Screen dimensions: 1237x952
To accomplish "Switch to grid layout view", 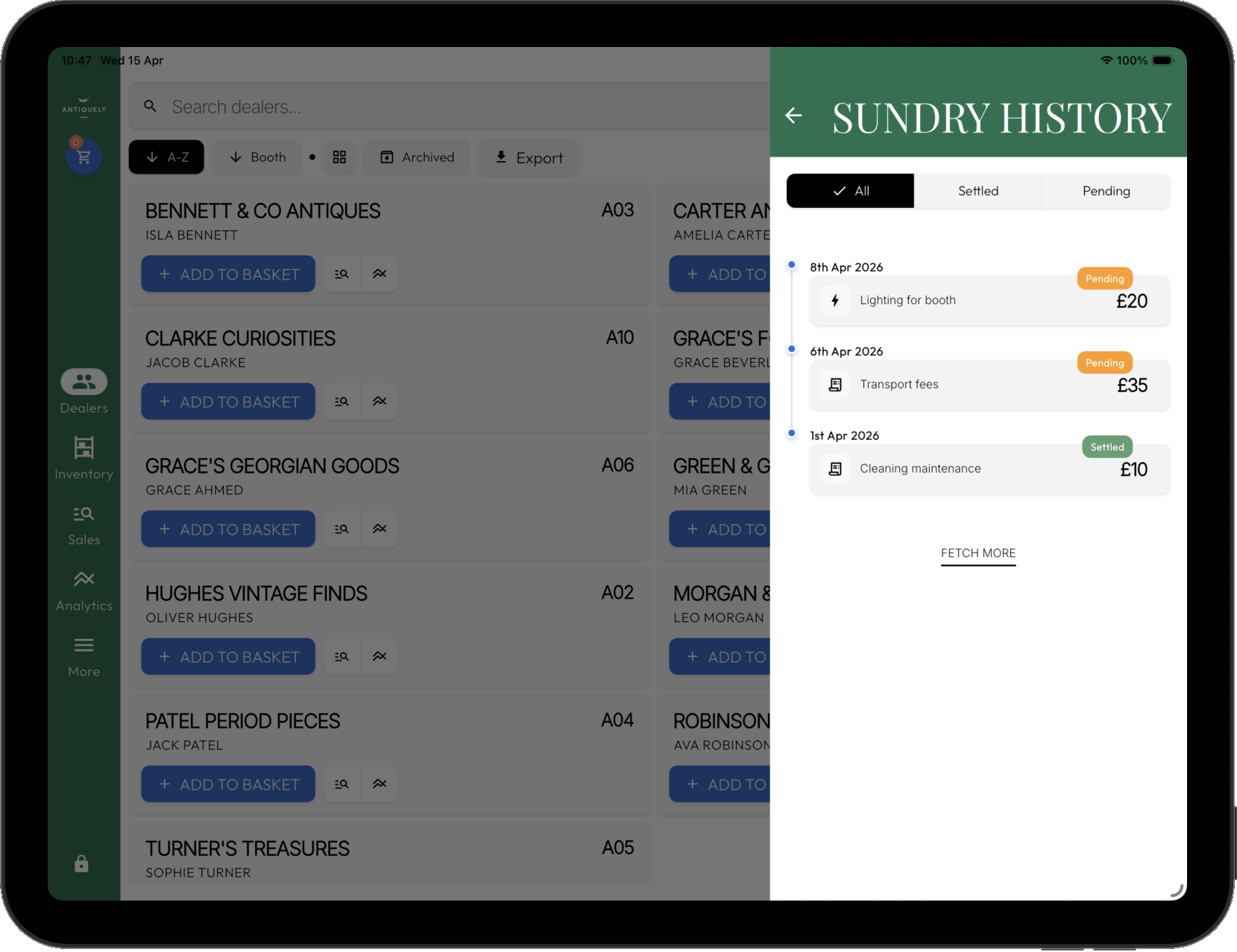I will 339,157.
